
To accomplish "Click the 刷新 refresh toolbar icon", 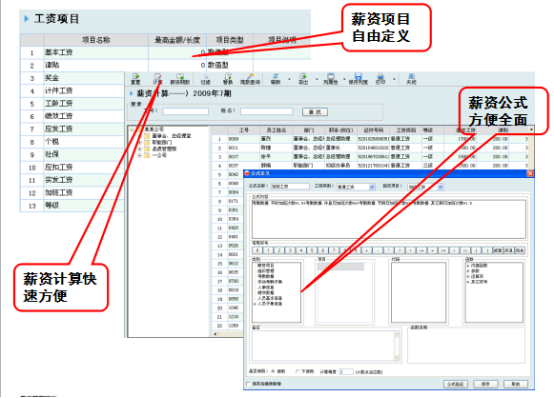I will tap(275, 78).
